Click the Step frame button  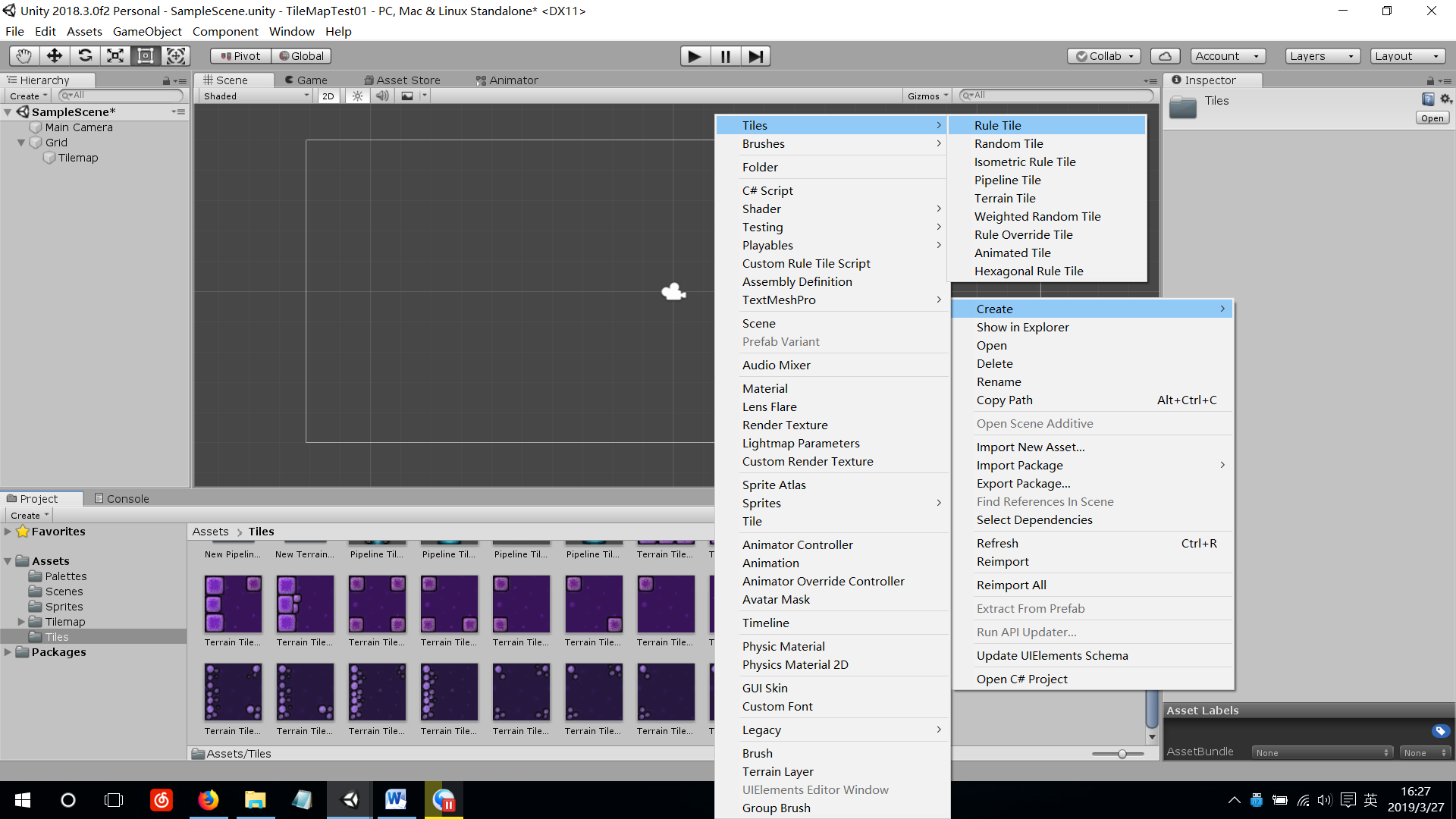[x=755, y=56]
